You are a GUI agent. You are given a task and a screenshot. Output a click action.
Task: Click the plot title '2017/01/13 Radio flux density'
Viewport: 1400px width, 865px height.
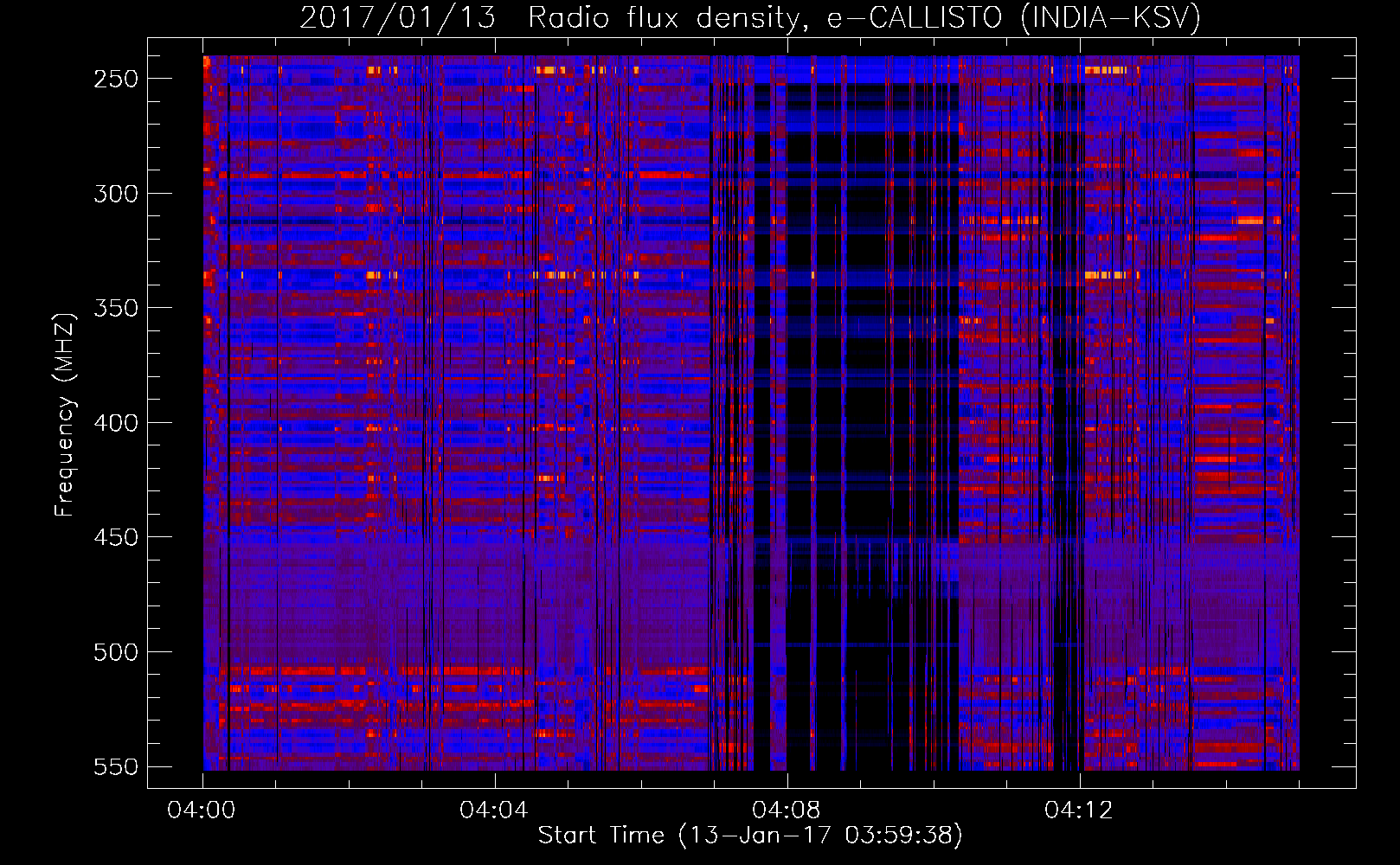tap(750, 18)
